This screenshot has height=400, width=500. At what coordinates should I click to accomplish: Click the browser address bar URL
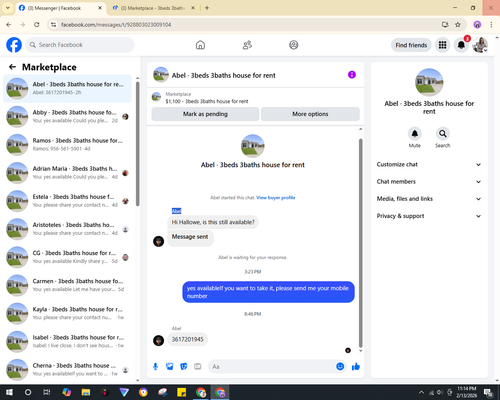pos(116,25)
